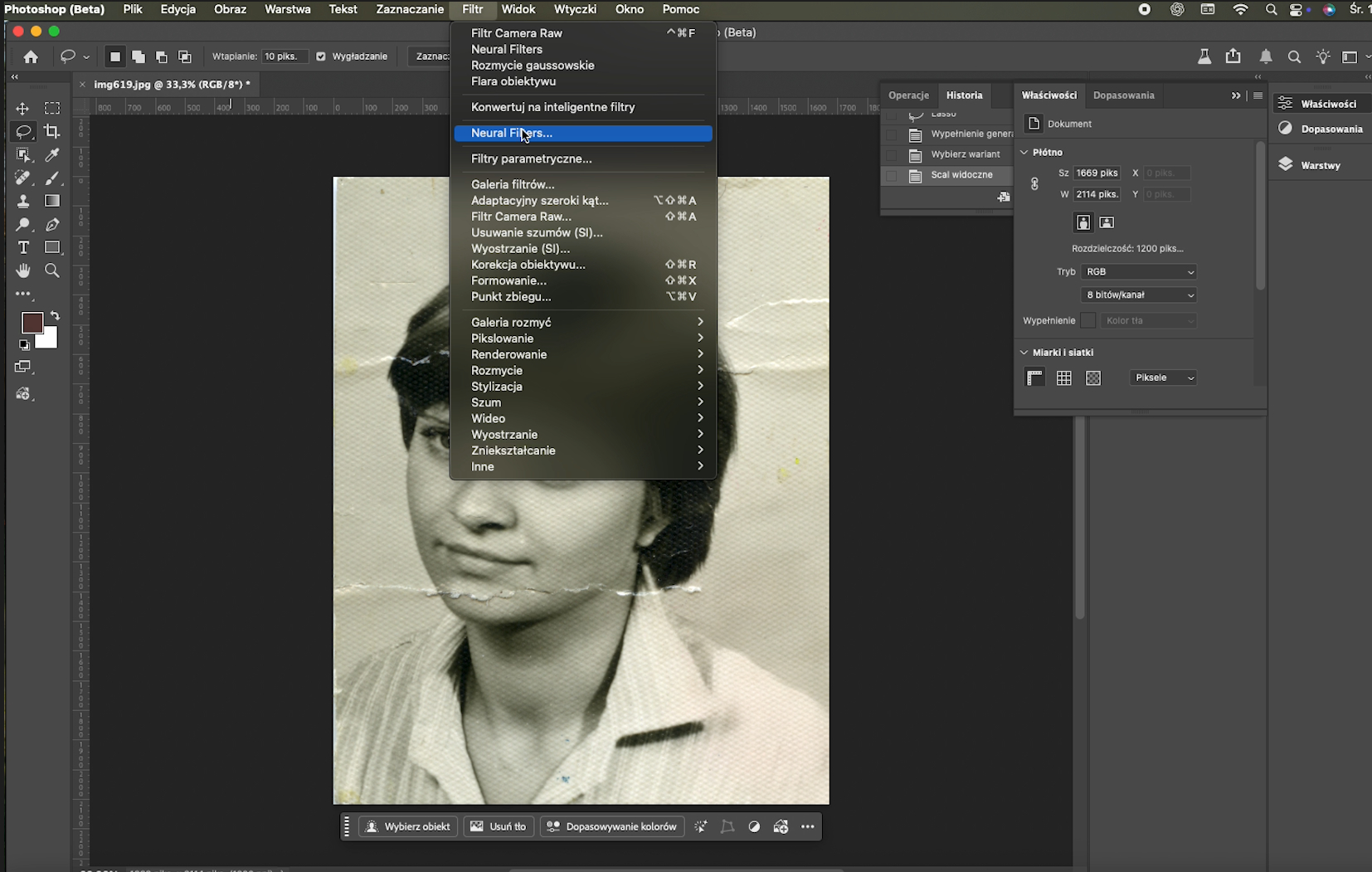
Task: Select the Eyedropper tool
Action: [x=52, y=155]
